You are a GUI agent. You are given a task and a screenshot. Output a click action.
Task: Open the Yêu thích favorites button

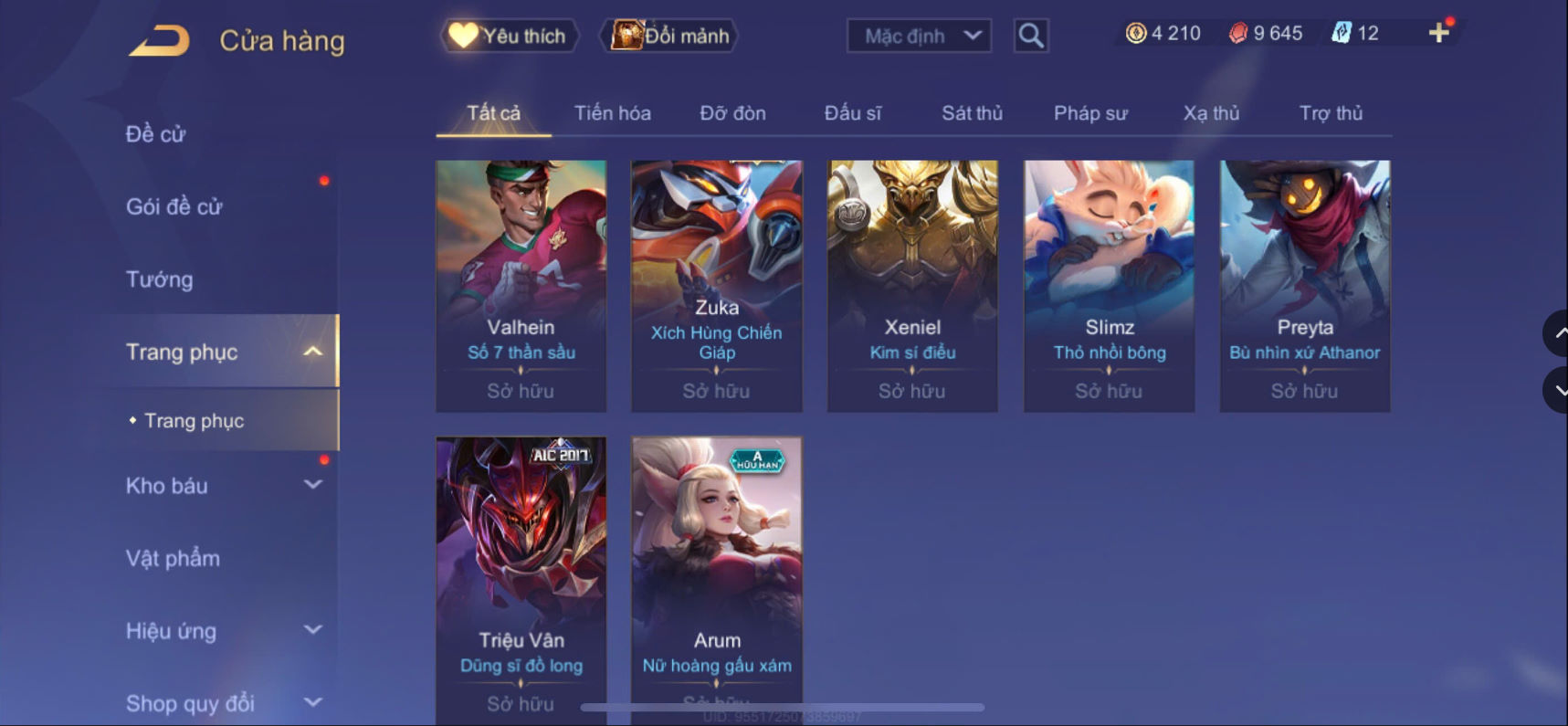510,36
